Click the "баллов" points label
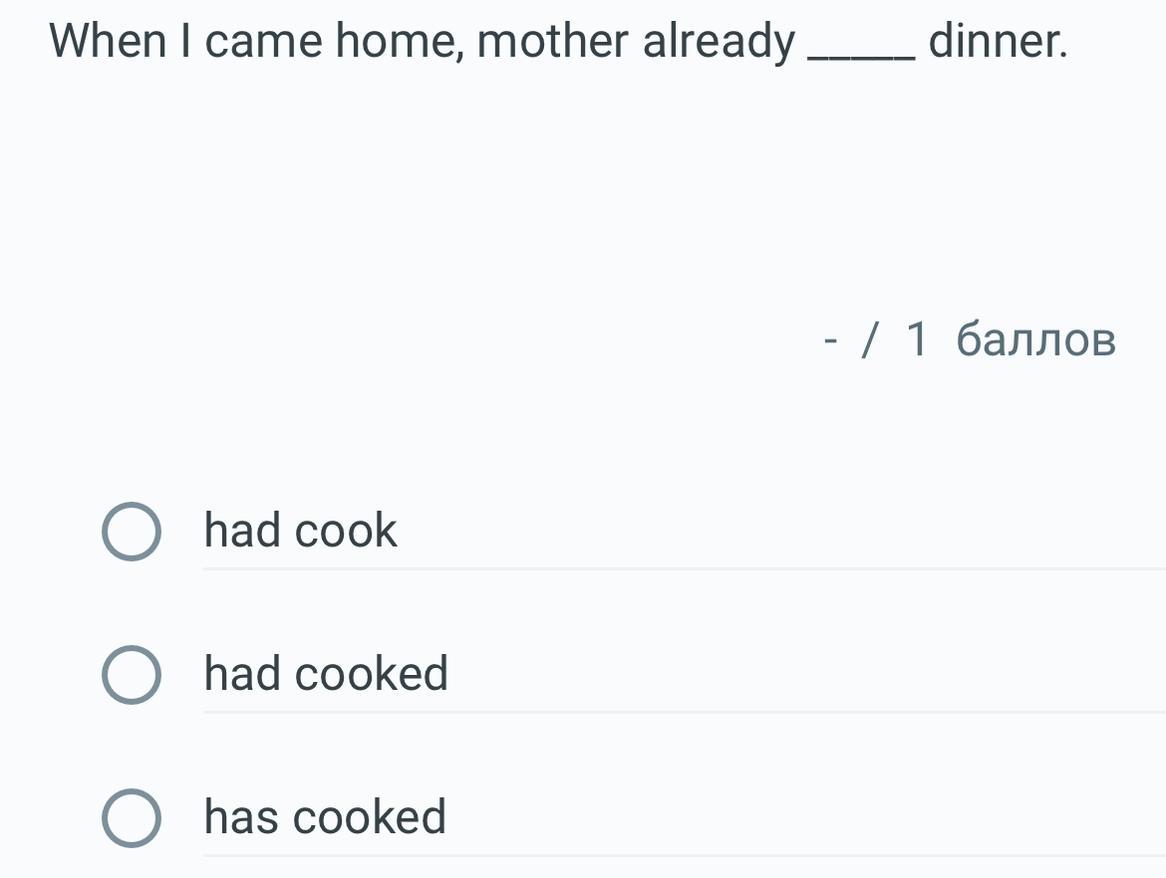Screen dimensions: 1166x878 tap(1035, 340)
